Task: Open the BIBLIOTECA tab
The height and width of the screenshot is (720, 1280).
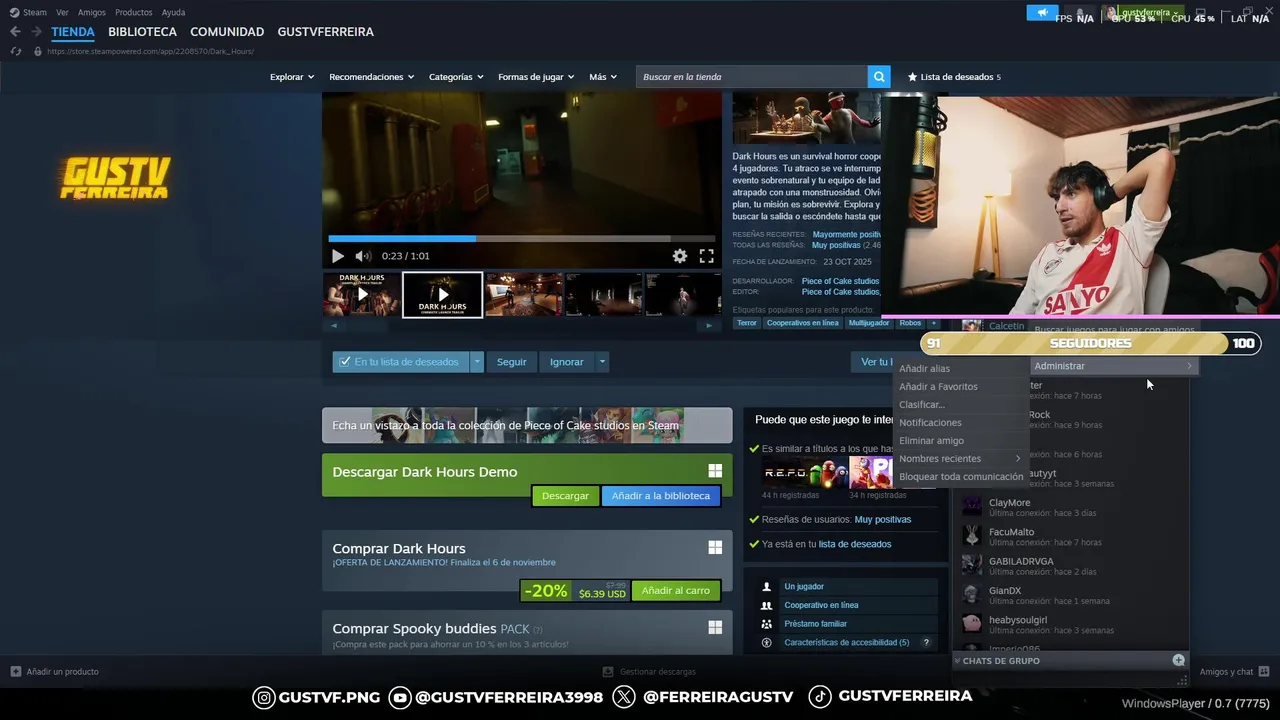Action: coord(142,32)
